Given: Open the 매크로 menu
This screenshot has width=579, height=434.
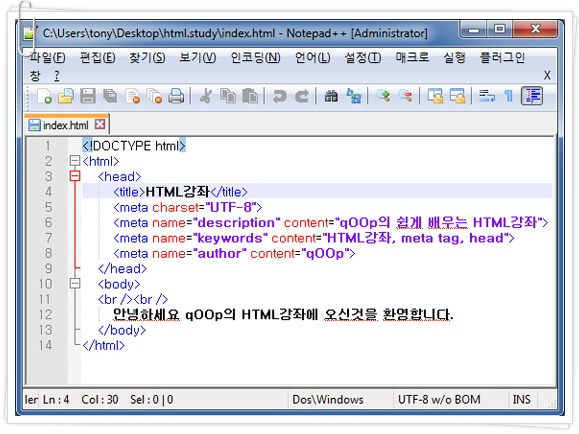Looking at the screenshot, I should pos(412,58).
